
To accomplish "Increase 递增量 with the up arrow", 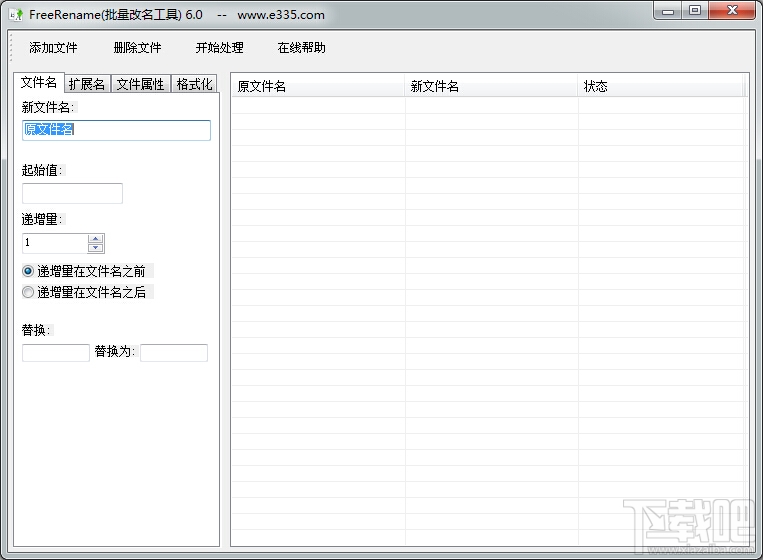I will click(x=96, y=238).
